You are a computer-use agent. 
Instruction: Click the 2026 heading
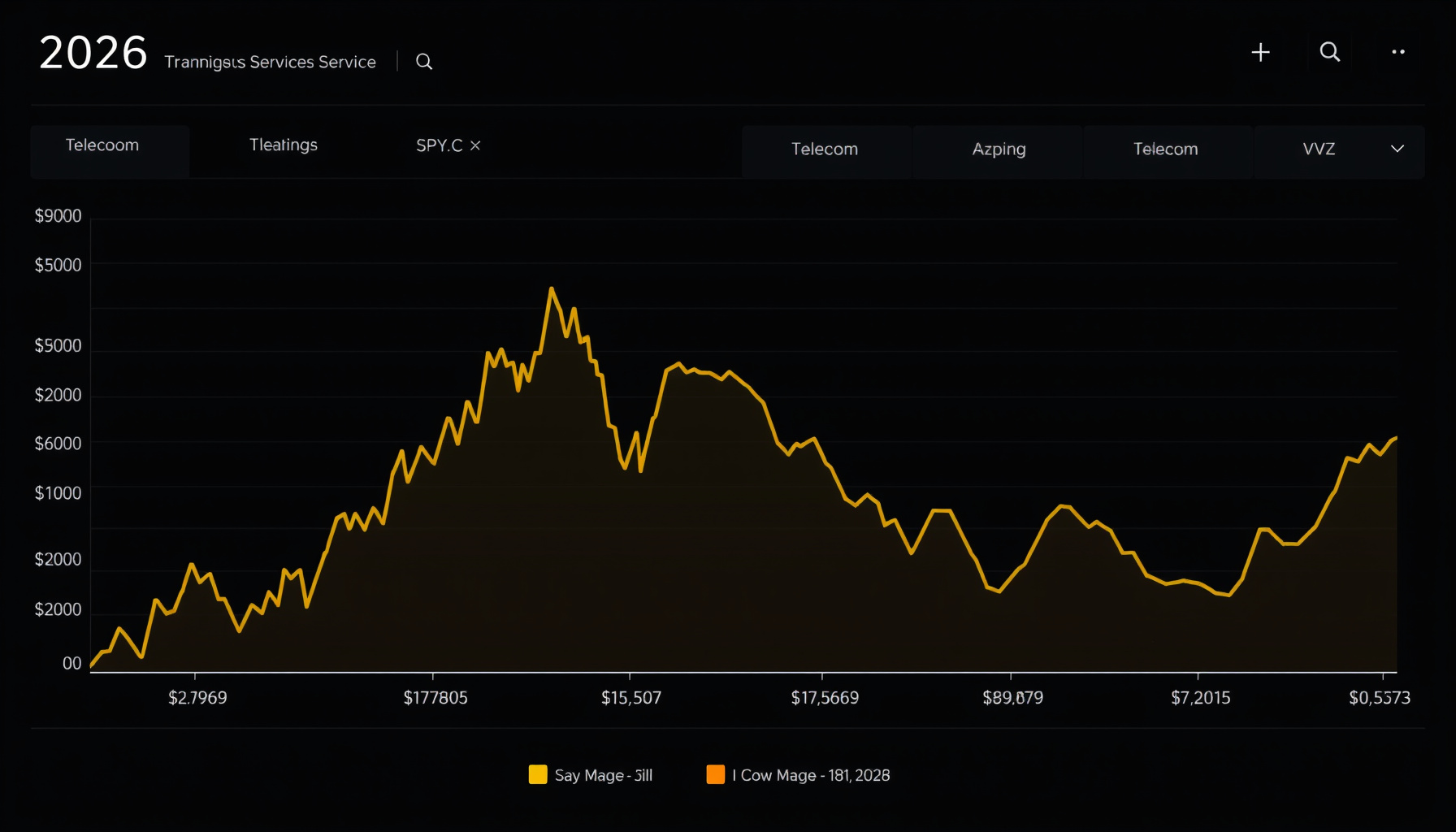click(x=93, y=53)
